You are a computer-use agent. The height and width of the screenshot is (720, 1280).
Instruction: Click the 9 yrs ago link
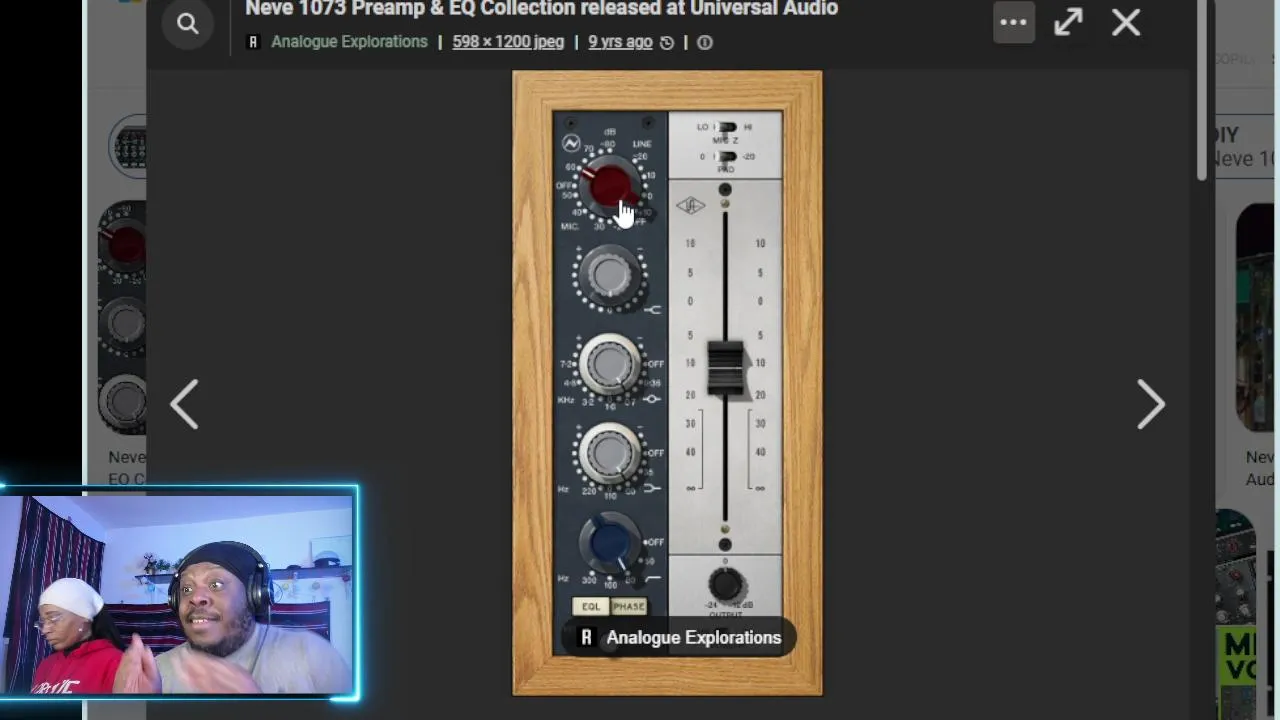(x=620, y=42)
